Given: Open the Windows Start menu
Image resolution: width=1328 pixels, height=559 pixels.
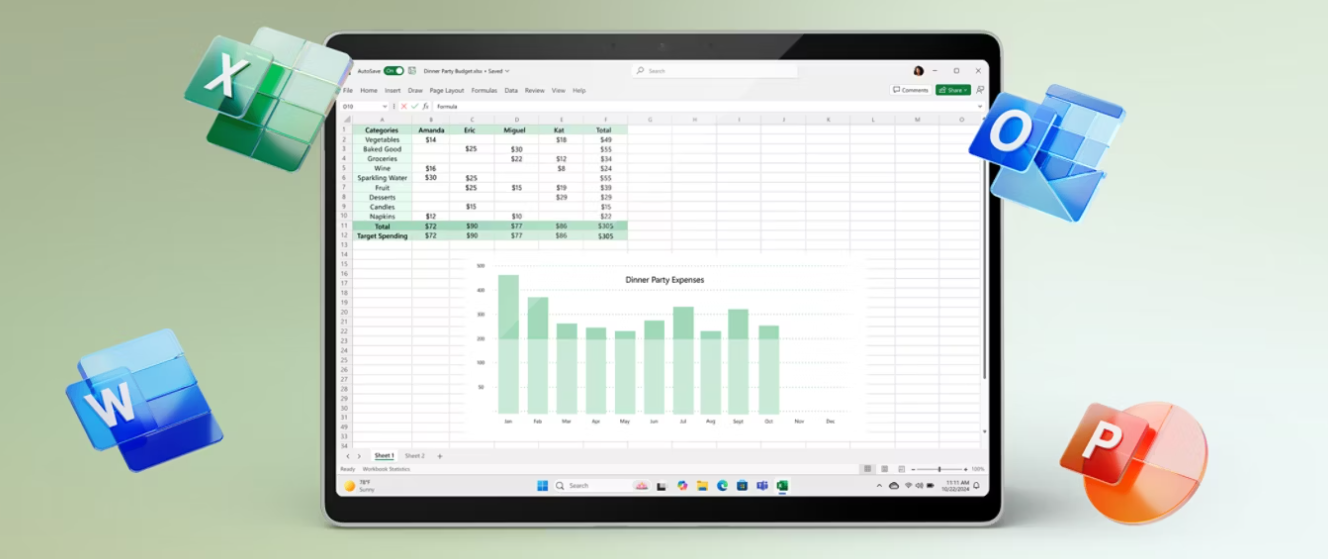Looking at the screenshot, I should [x=542, y=486].
